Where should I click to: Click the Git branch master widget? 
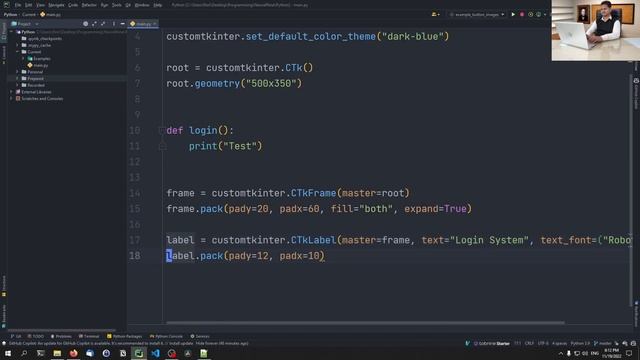pyautogui.click(x=602, y=343)
